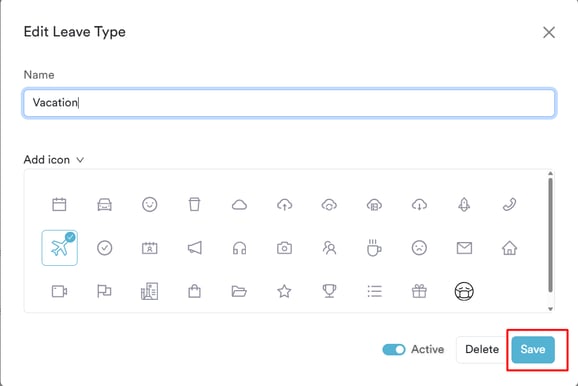Click Save to store the leave type
Viewport: 578px width, 386px height.
tap(533, 349)
